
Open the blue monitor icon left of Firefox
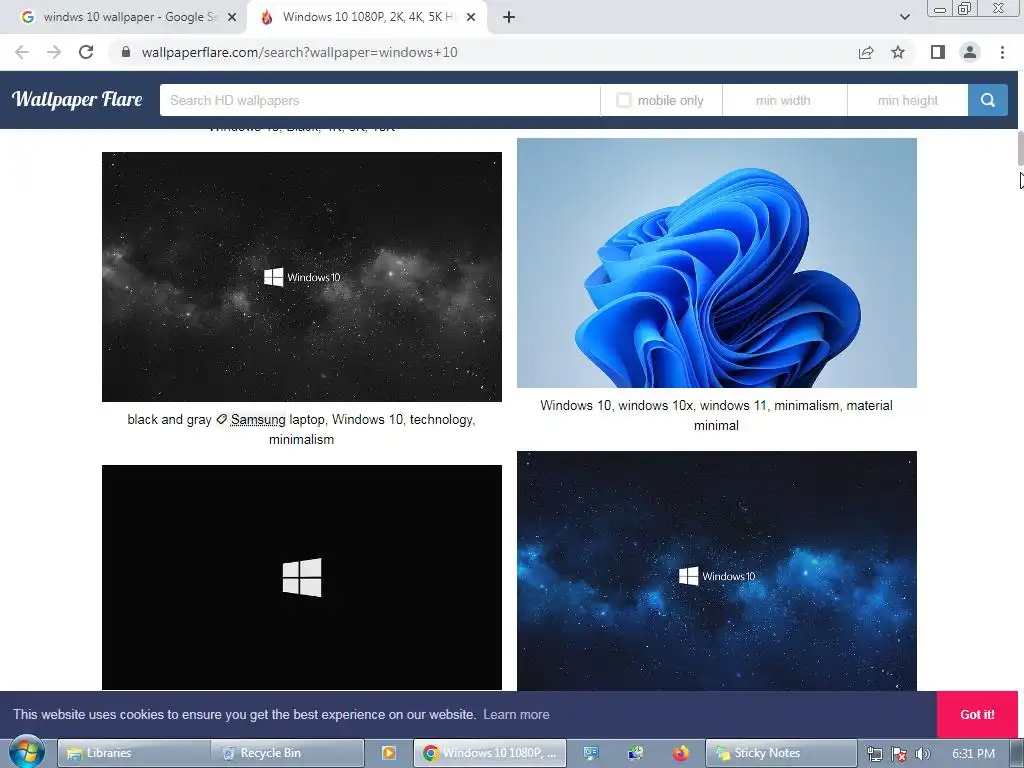tap(591, 753)
